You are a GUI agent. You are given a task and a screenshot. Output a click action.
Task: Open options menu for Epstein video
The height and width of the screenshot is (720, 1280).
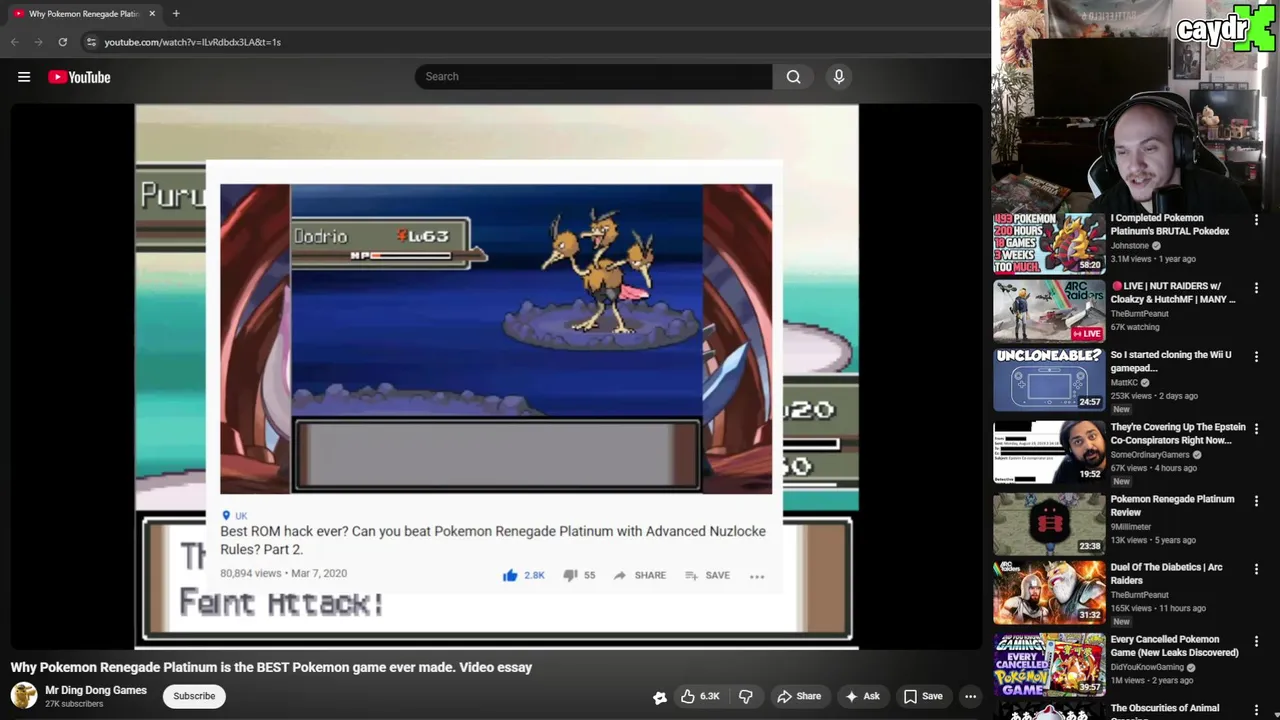point(1256,429)
